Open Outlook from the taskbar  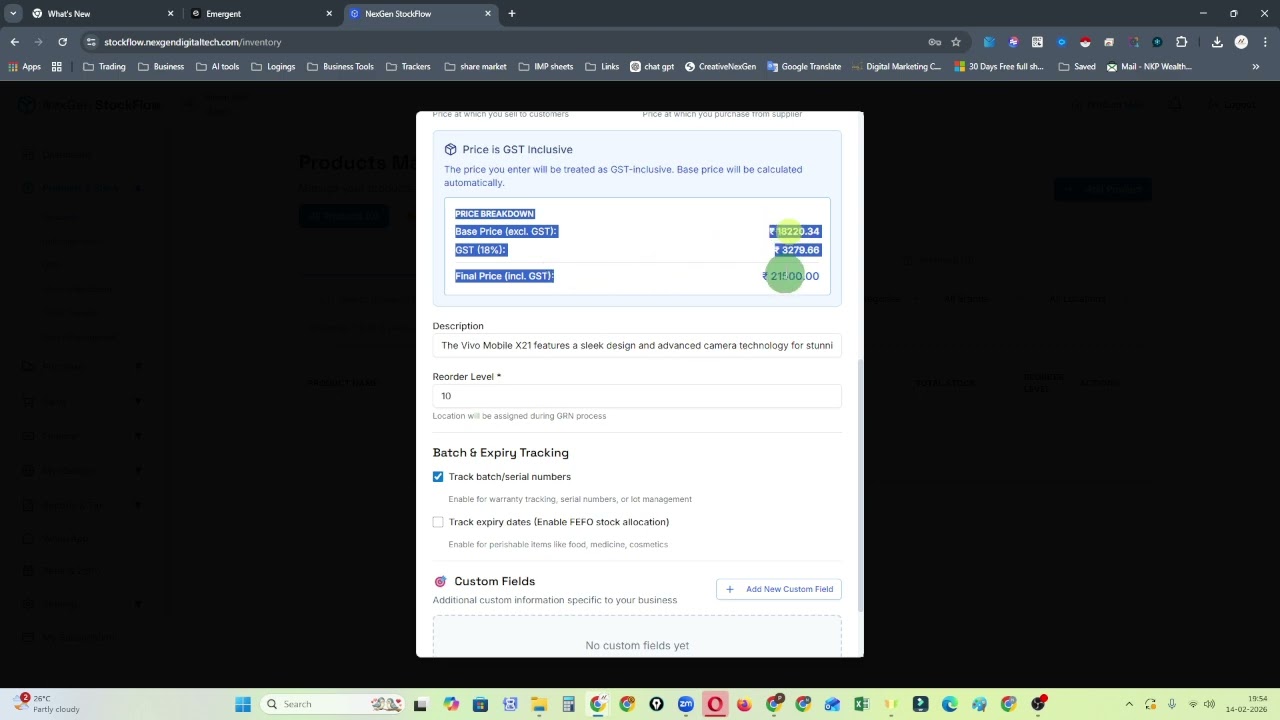[x=832, y=704]
